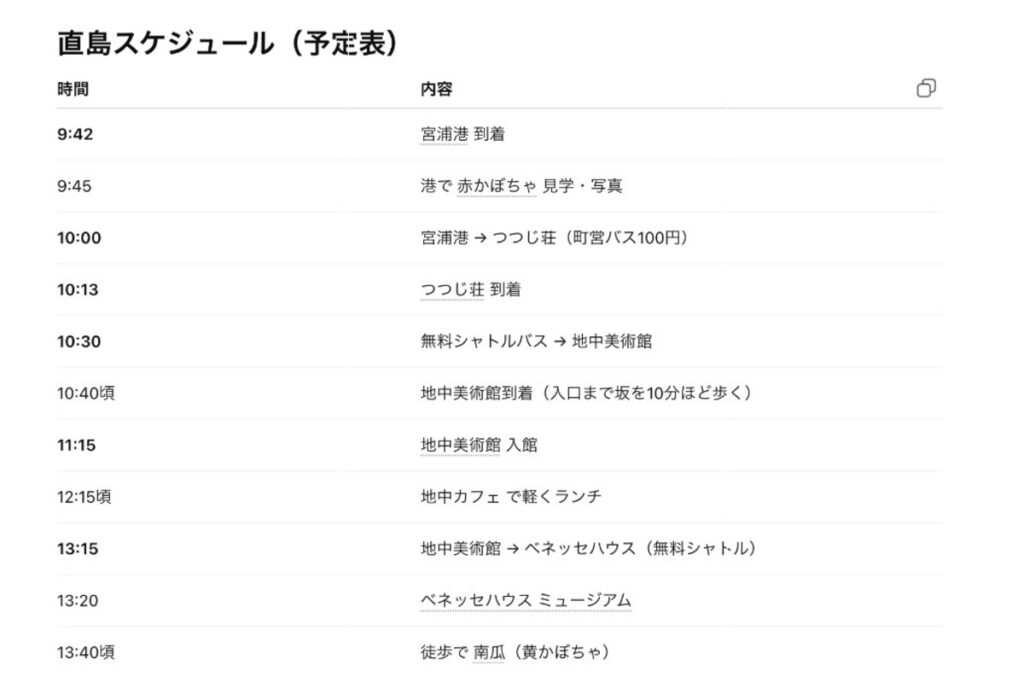1024x683 pixels.
Task: Open 地中美術館 link in the 13:15 row
Action: [x=460, y=549]
